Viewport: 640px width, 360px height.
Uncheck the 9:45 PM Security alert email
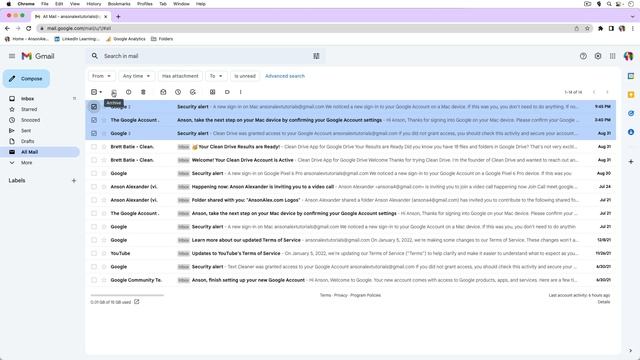tap(94, 107)
